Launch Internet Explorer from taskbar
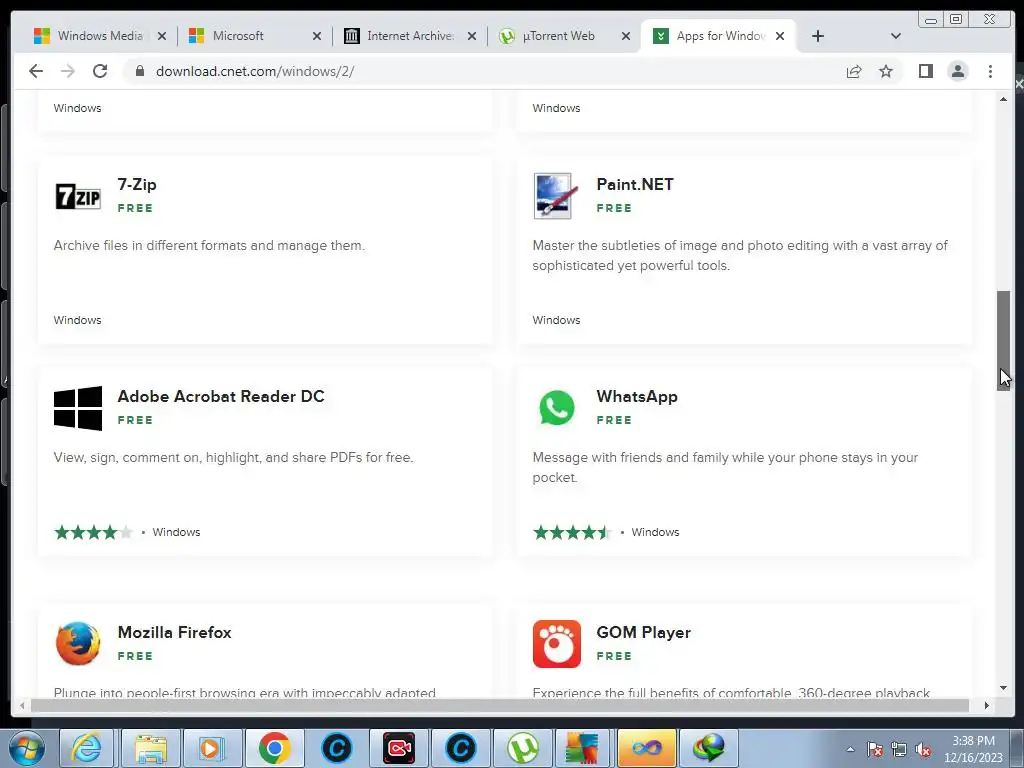The height and width of the screenshot is (768, 1024). pyautogui.click(x=87, y=748)
